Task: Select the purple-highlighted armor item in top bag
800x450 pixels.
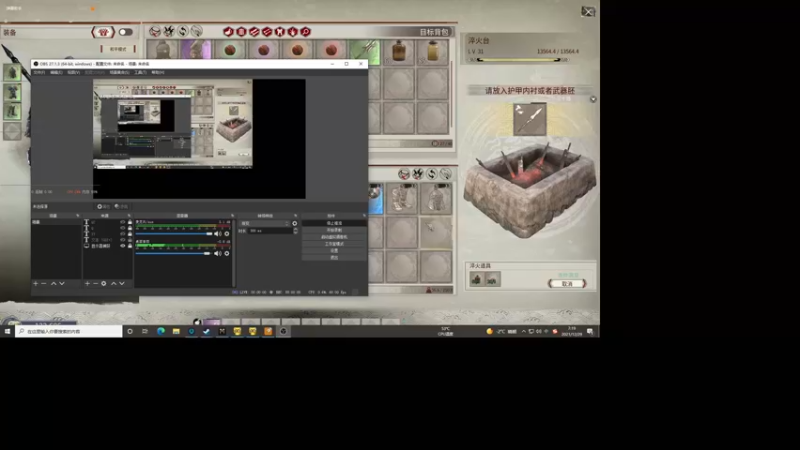Action: tap(196, 51)
